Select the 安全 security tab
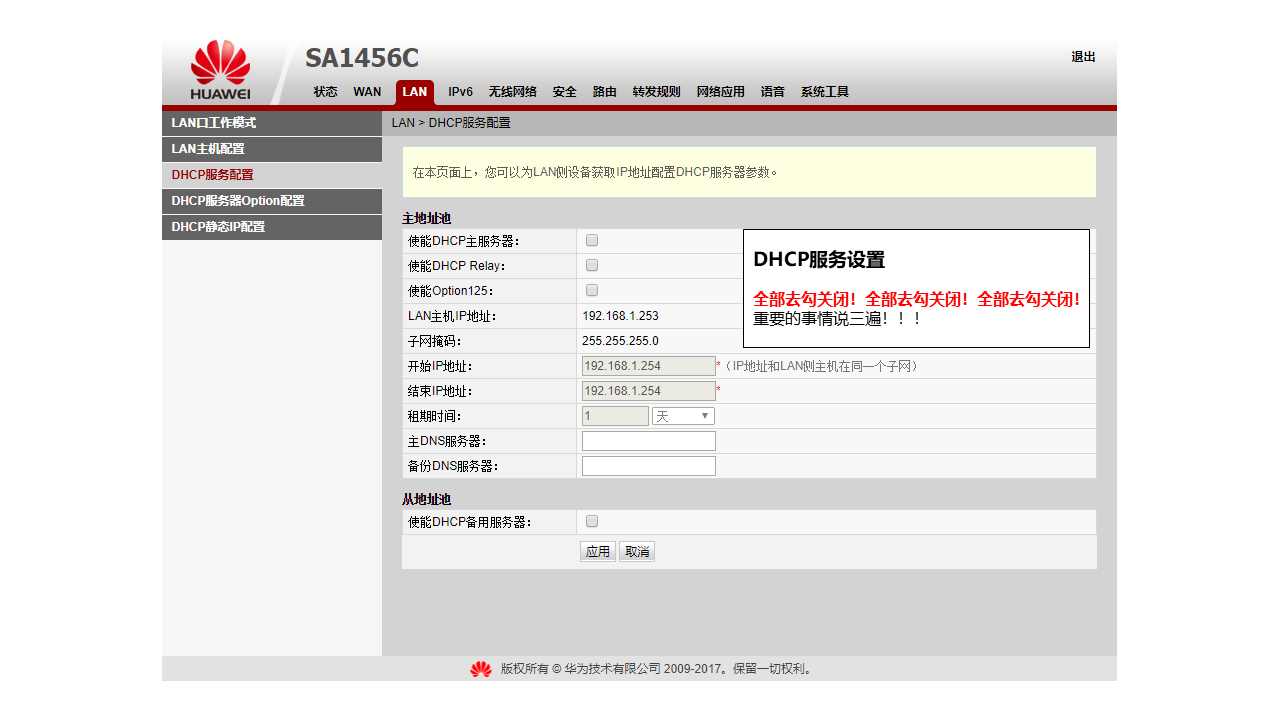Viewport: 1280px width, 720px height. pos(564,92)
